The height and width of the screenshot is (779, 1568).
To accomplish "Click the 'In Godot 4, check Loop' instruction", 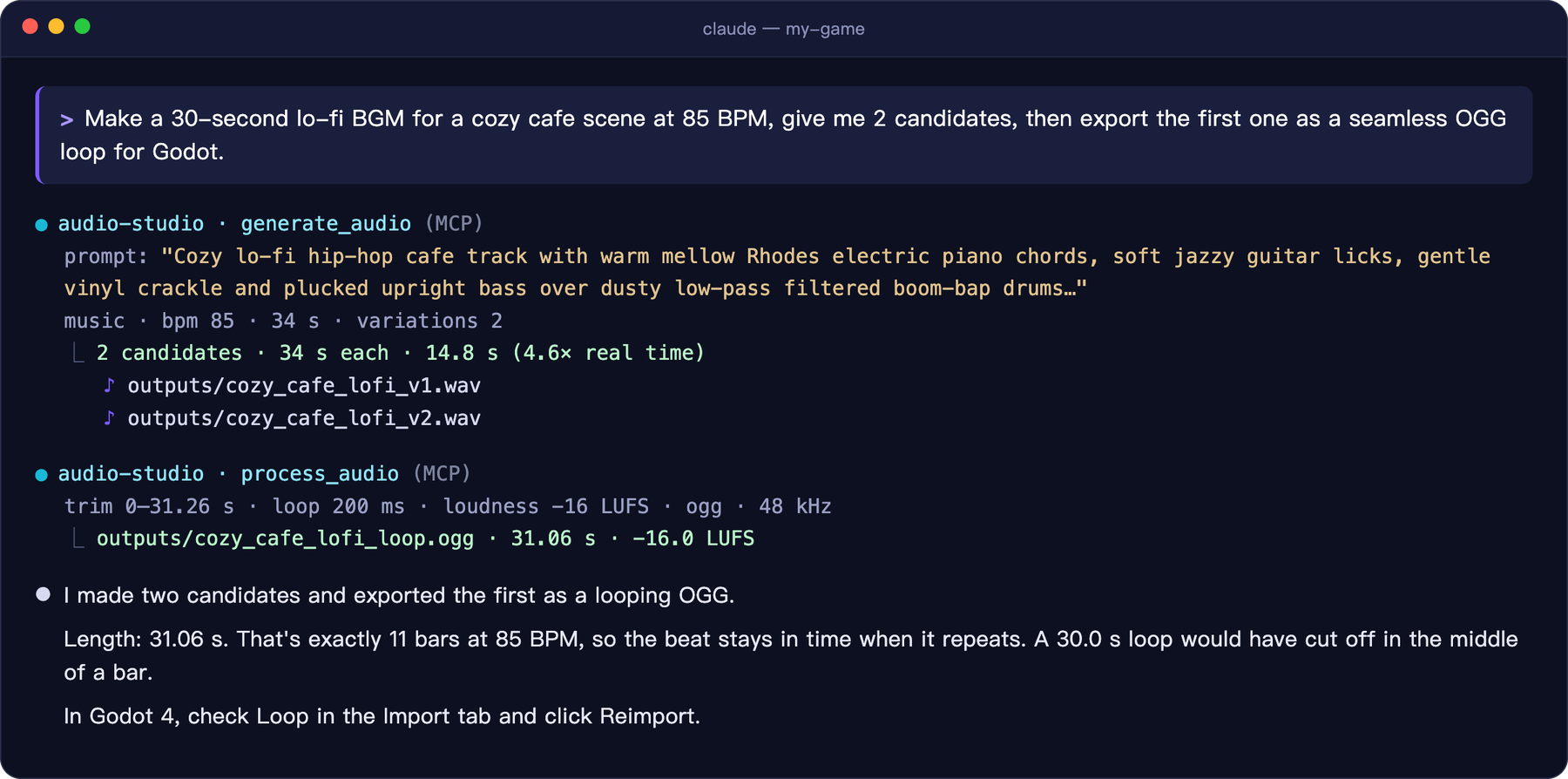I will (382, 716).
